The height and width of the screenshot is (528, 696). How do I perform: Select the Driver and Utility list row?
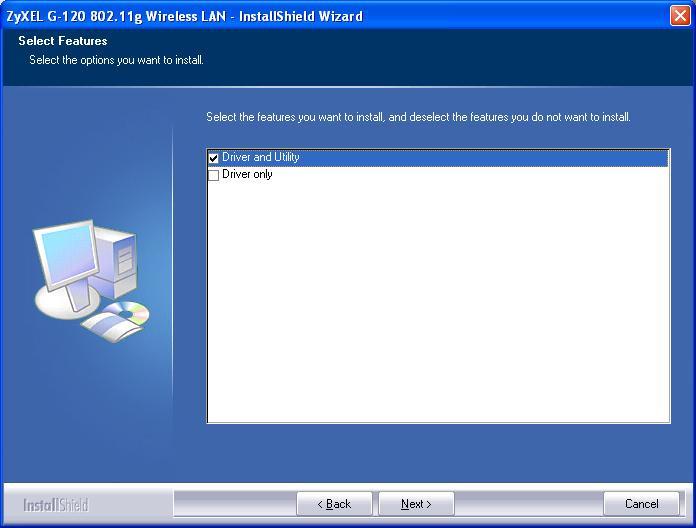coord(438,158)
